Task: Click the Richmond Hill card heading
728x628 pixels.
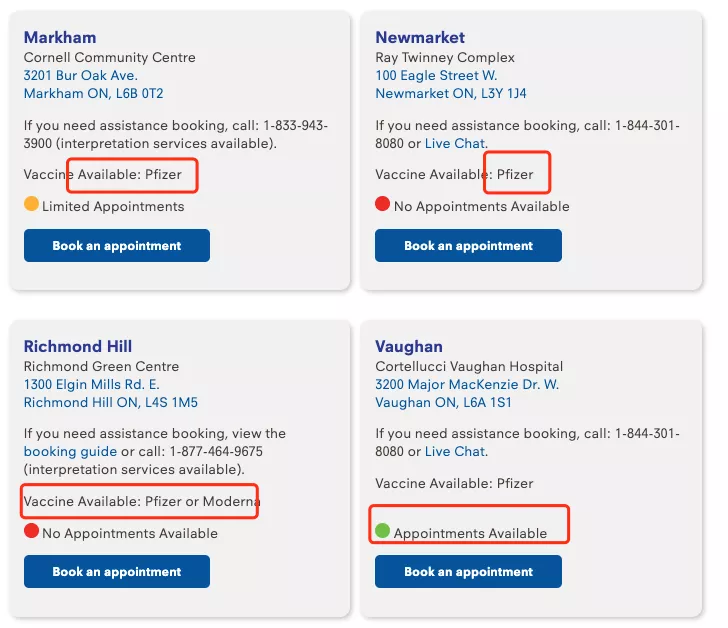Action: click(78, 346)
